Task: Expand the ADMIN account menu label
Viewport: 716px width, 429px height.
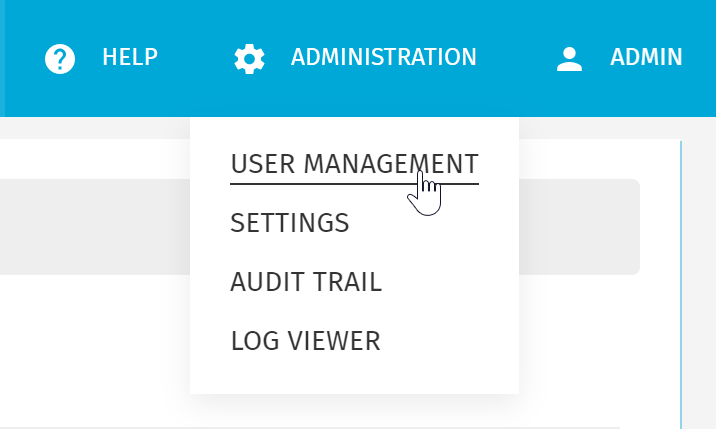Action: point(646,58)
